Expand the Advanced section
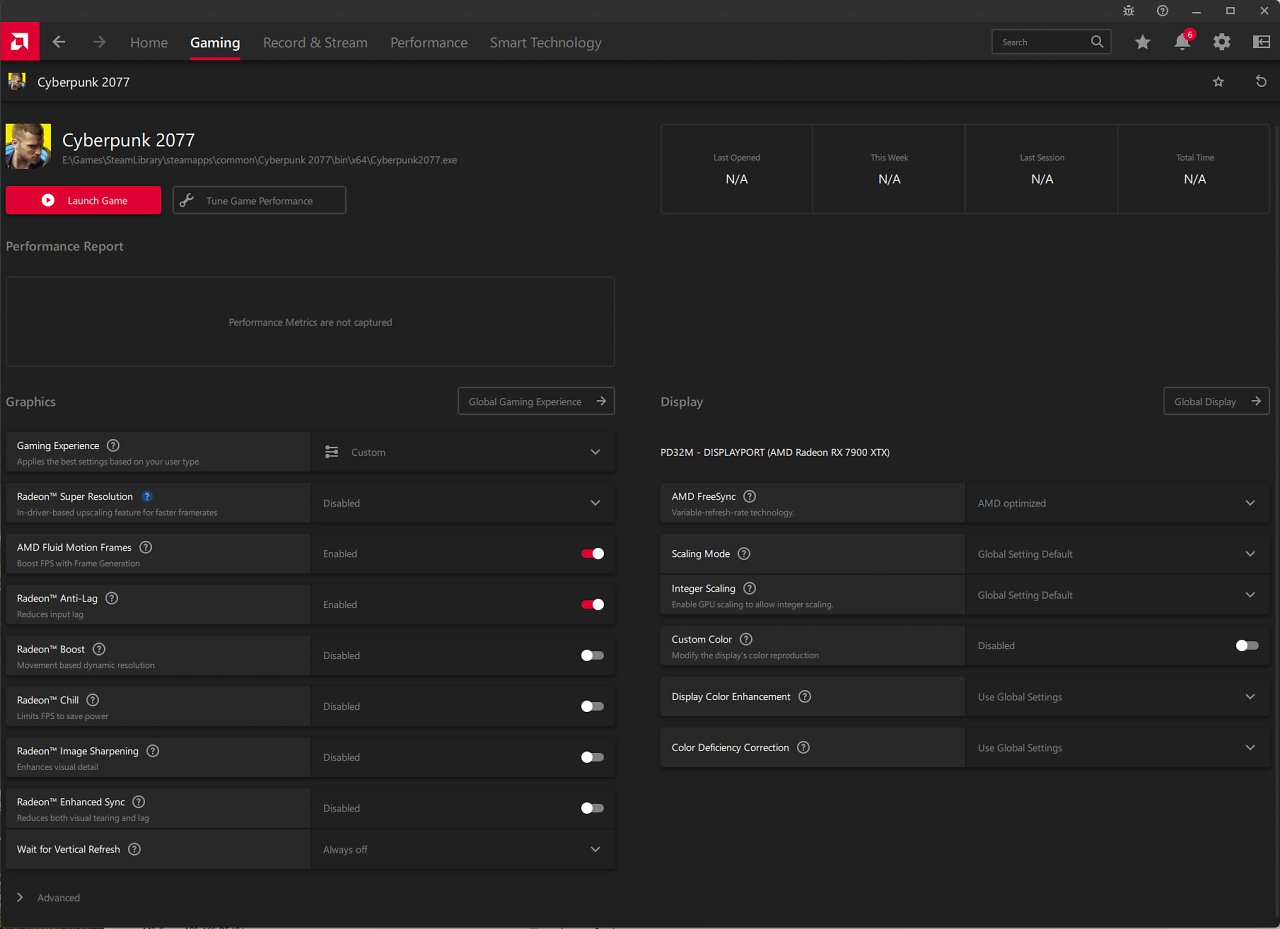The width and height of the screenshot is (1280, 929). pos(48,898)
